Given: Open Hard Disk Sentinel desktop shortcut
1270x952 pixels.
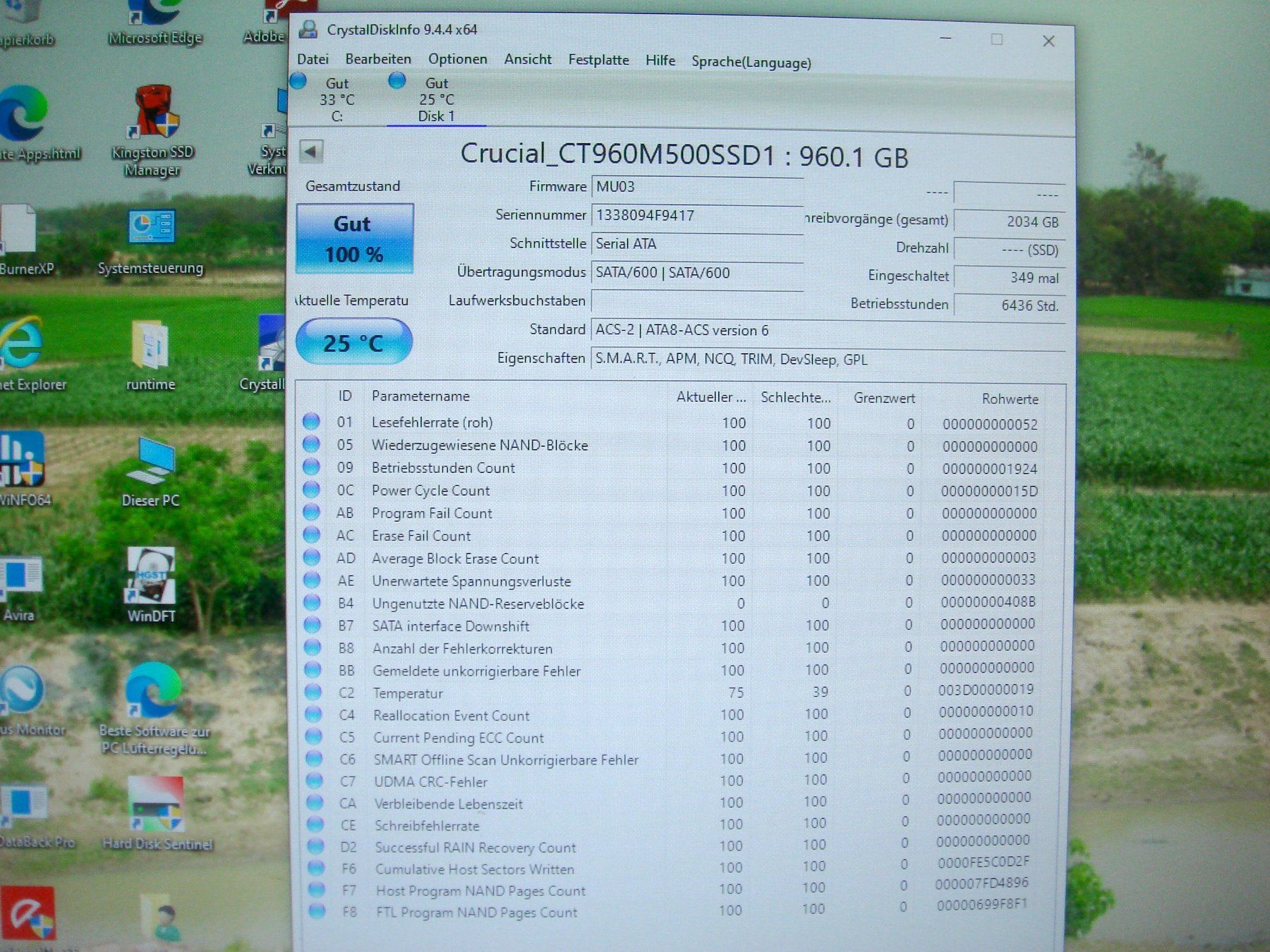Looking at the screenshot, I should [x=157, y=813].
